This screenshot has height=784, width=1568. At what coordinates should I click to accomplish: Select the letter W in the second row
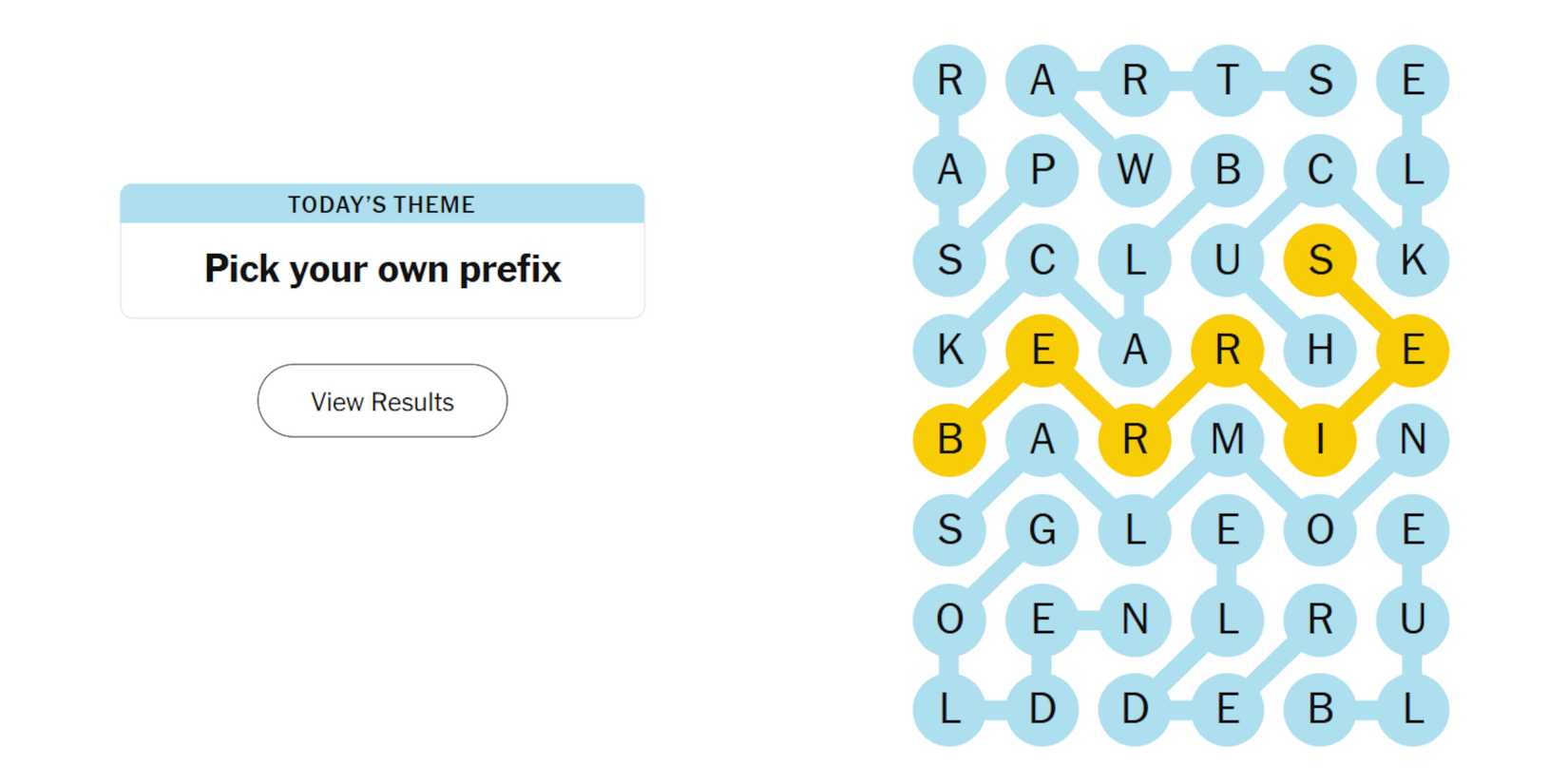[x=1134, y=171]
